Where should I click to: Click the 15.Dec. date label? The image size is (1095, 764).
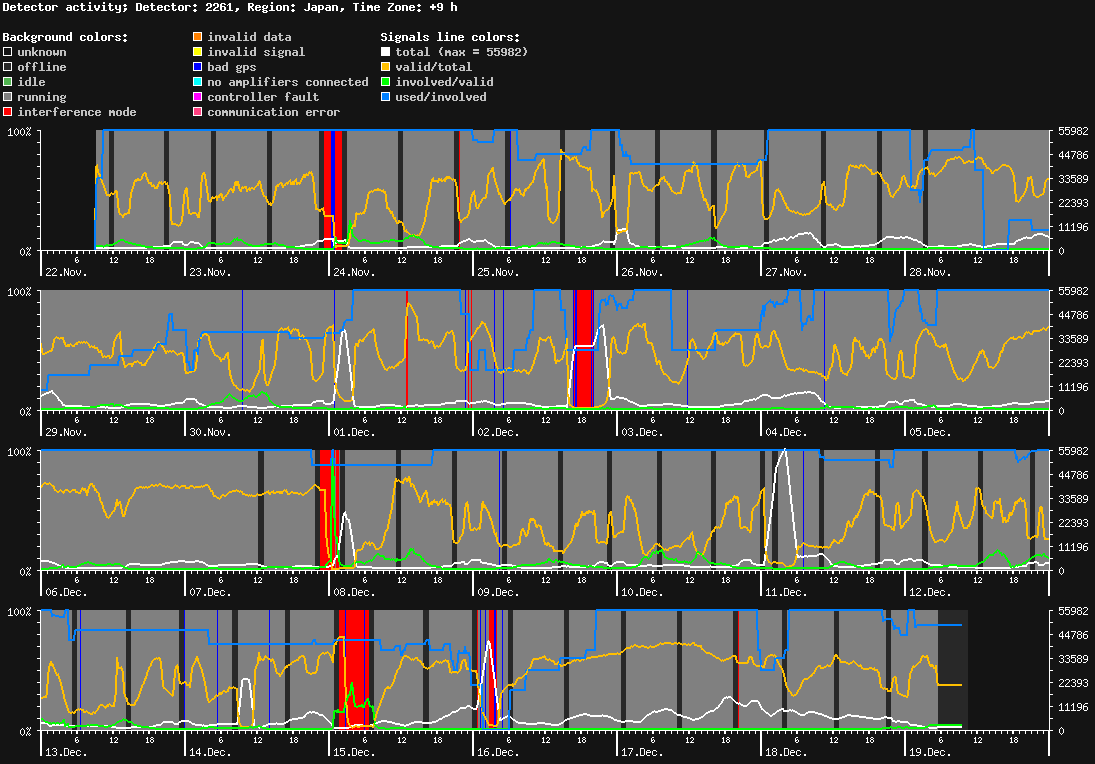(353, 752)
